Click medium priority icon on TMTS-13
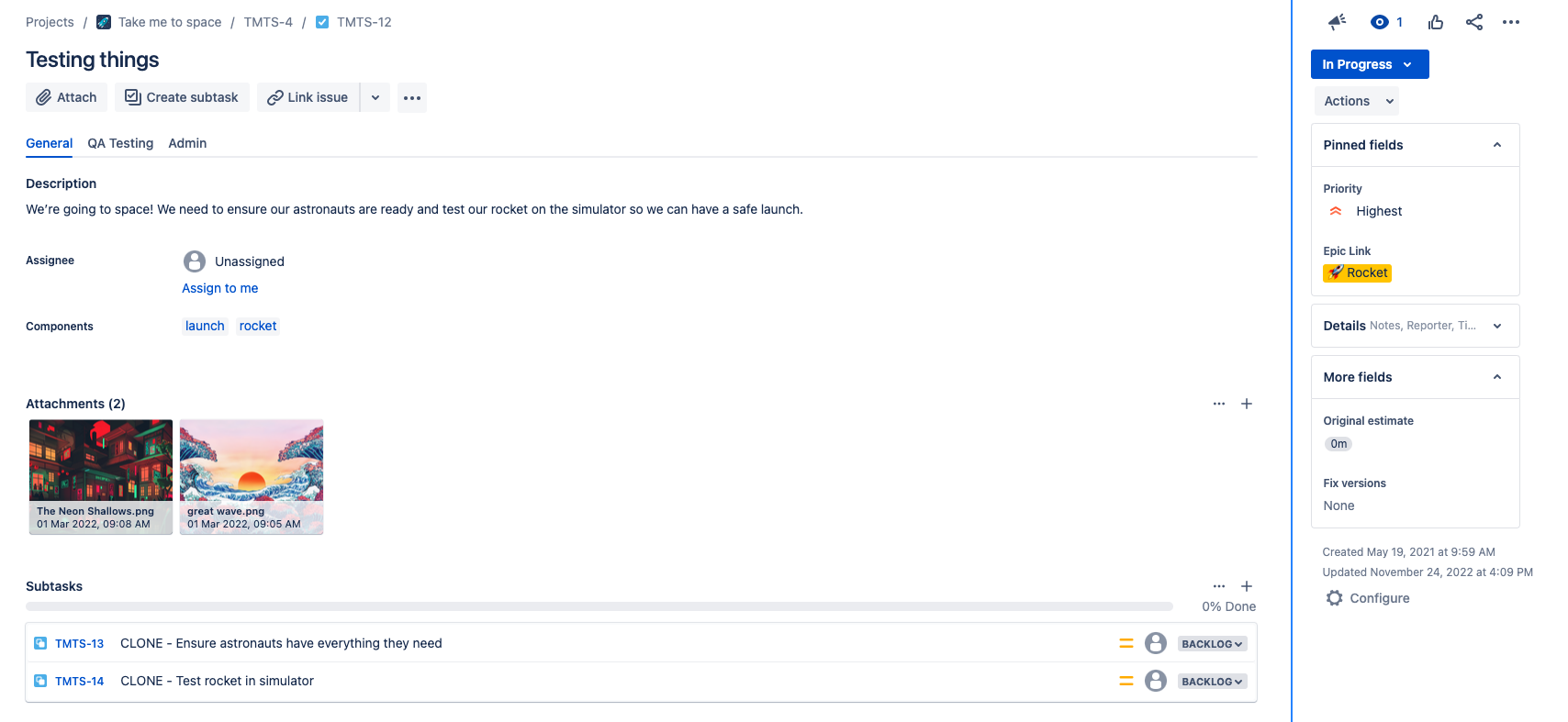 pyautogui.click(x=1126, y=643)
